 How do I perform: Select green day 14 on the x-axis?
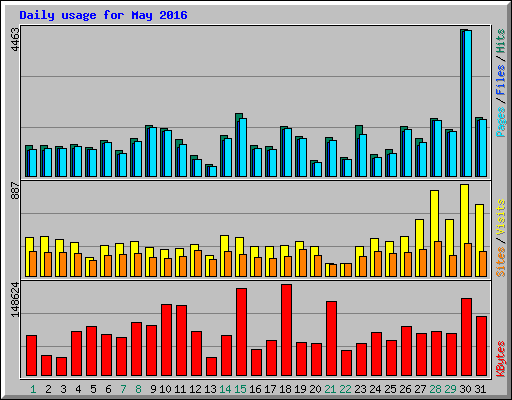point(225,389)
